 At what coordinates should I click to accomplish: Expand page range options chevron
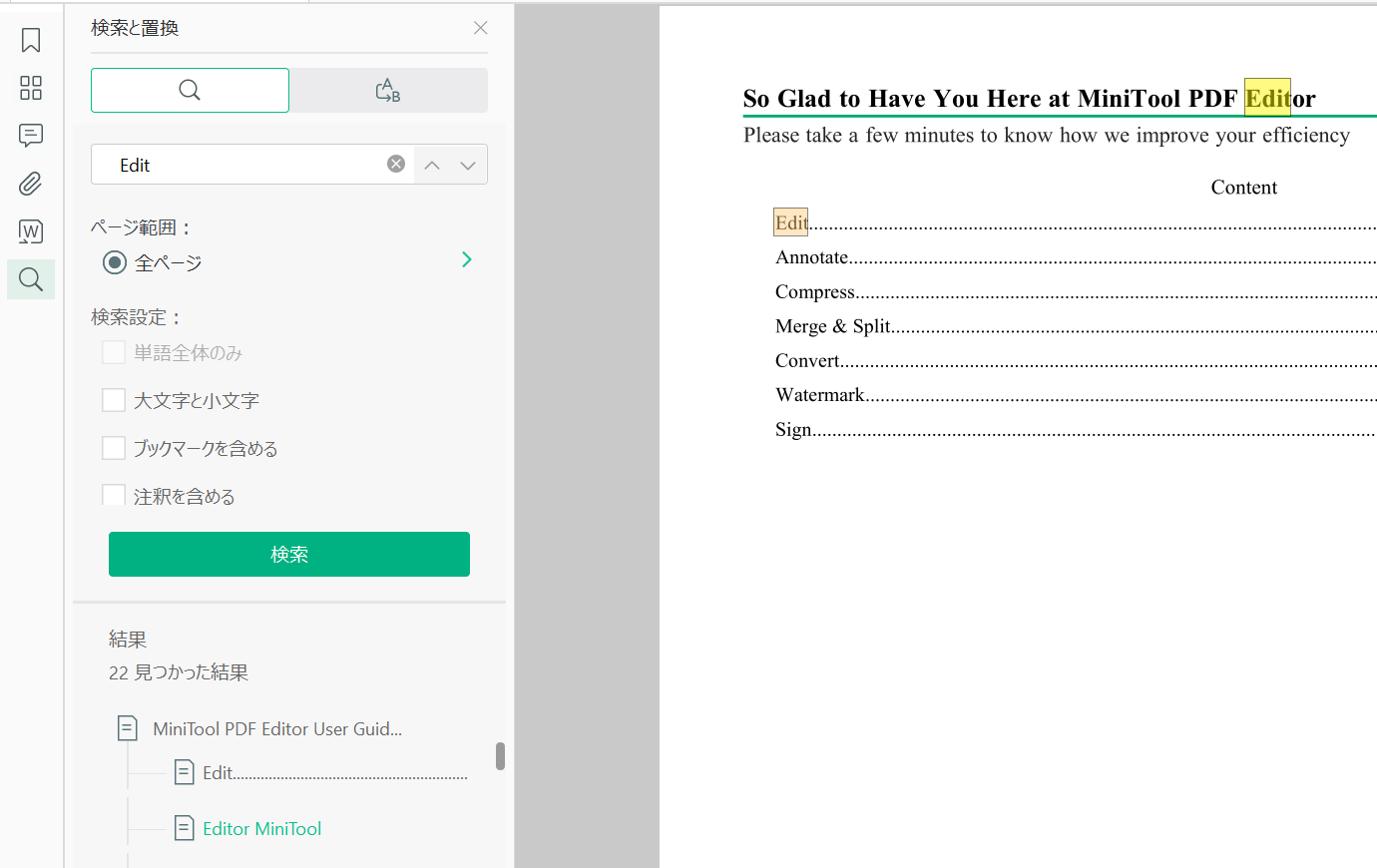467,259
